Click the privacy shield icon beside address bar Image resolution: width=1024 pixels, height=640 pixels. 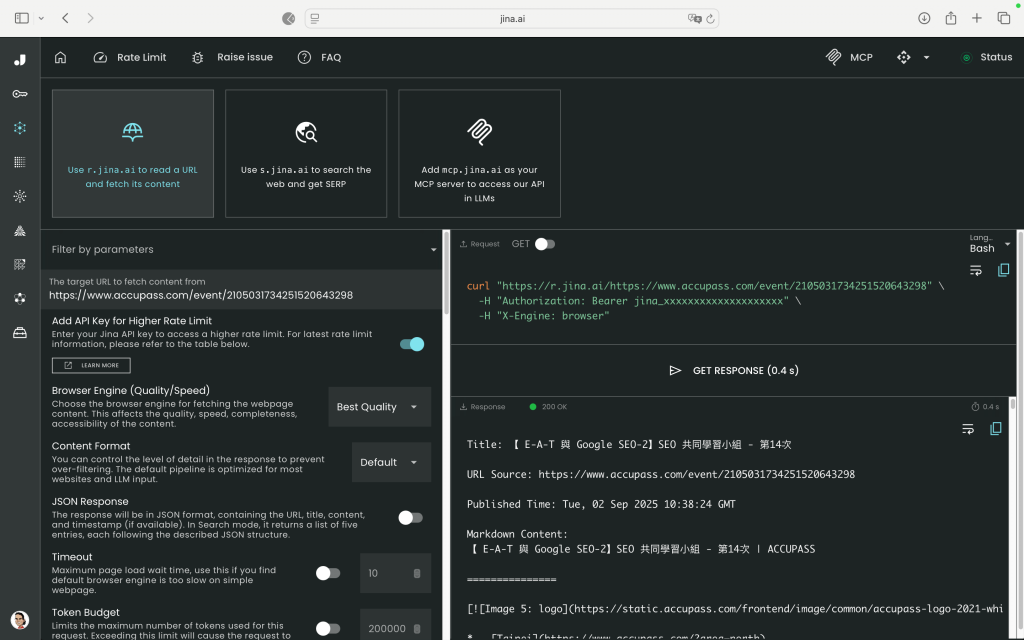coord(289,18)
